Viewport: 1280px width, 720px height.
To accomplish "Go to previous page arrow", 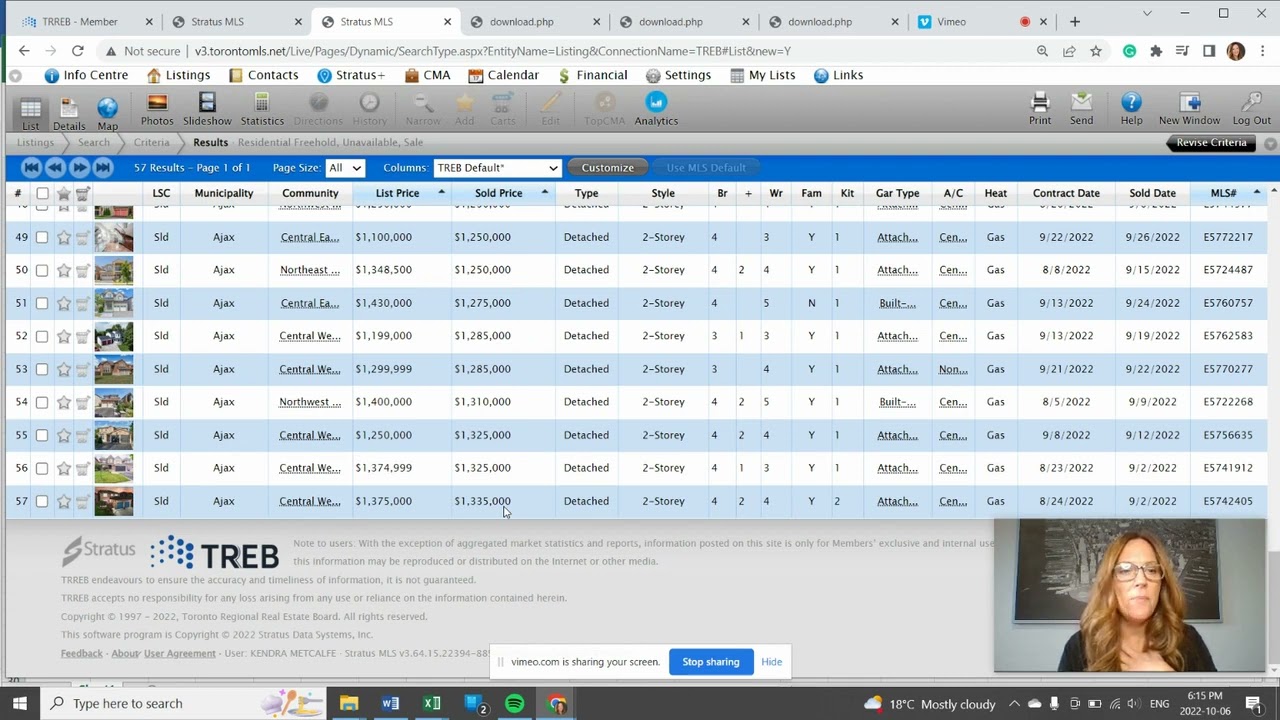I will (x=55, y=168).
